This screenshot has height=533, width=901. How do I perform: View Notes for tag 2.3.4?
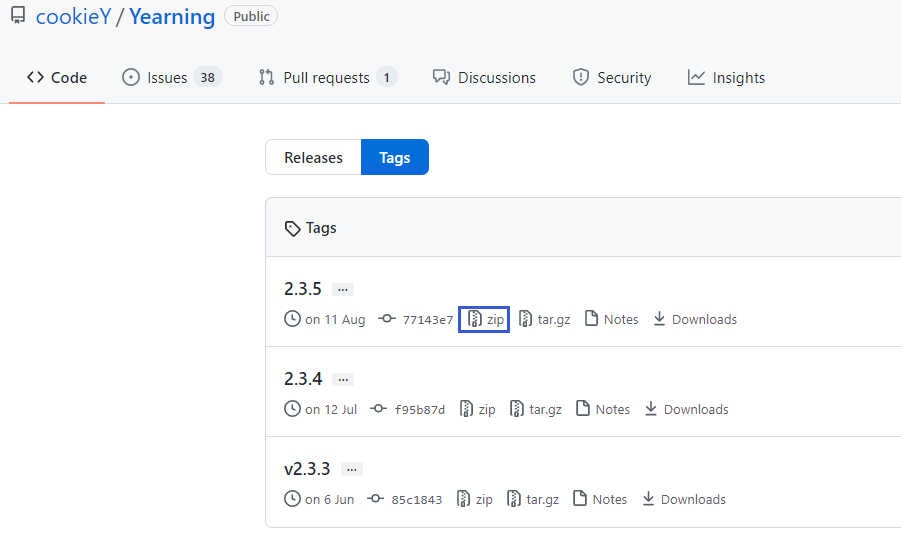[603, 410]
